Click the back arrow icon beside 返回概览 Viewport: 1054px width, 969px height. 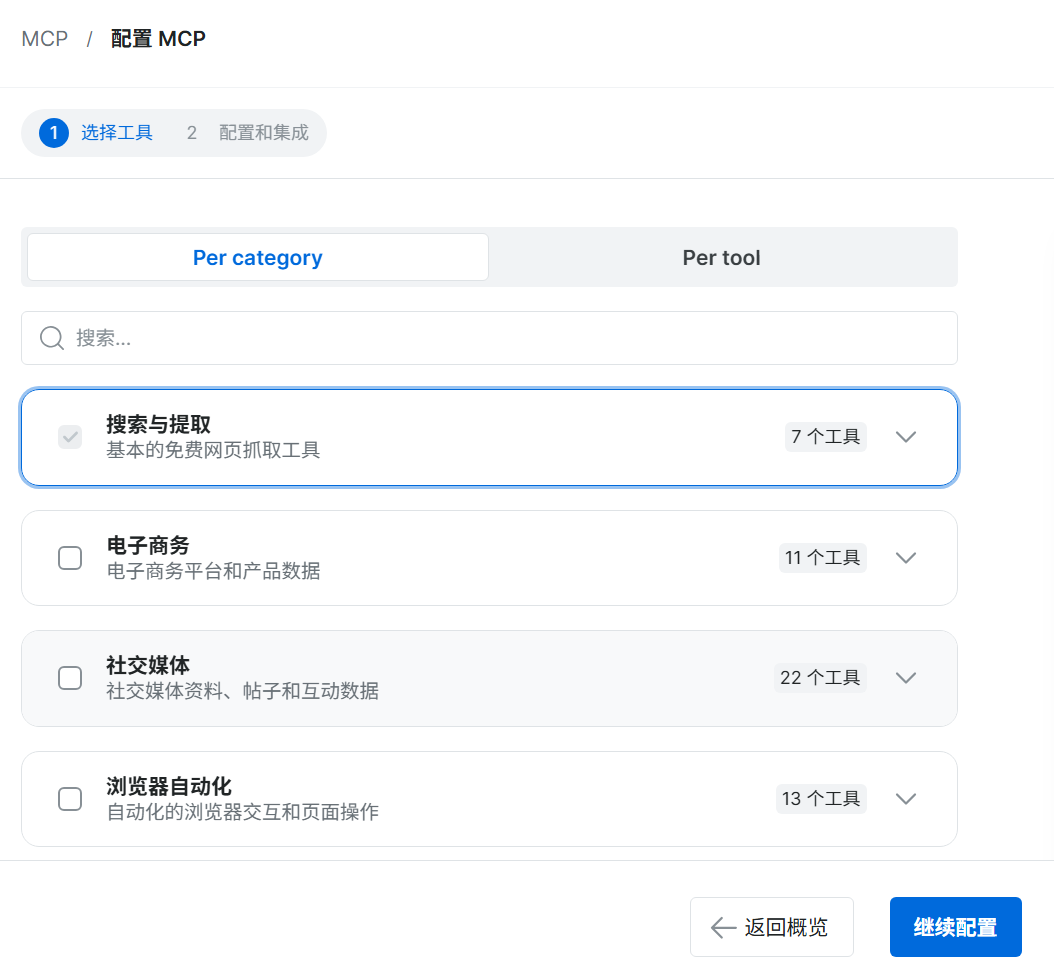coord(723,927)
